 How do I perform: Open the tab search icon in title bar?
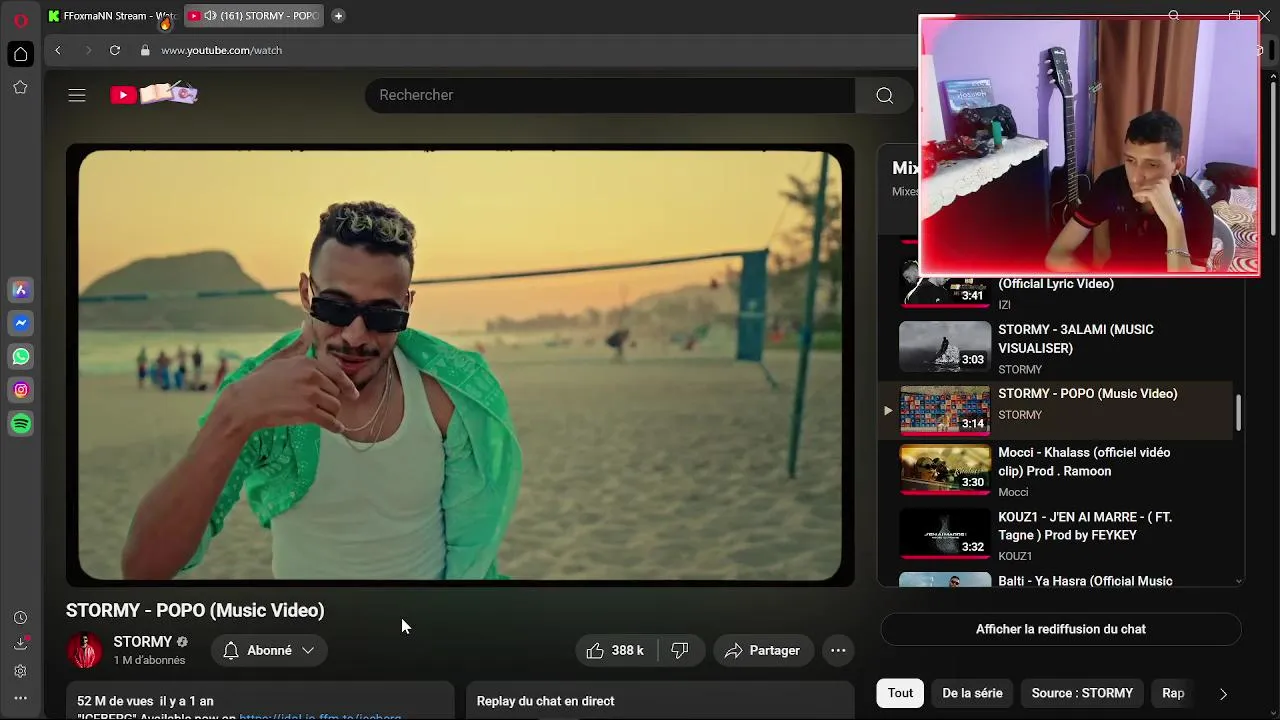[1174, 16]
